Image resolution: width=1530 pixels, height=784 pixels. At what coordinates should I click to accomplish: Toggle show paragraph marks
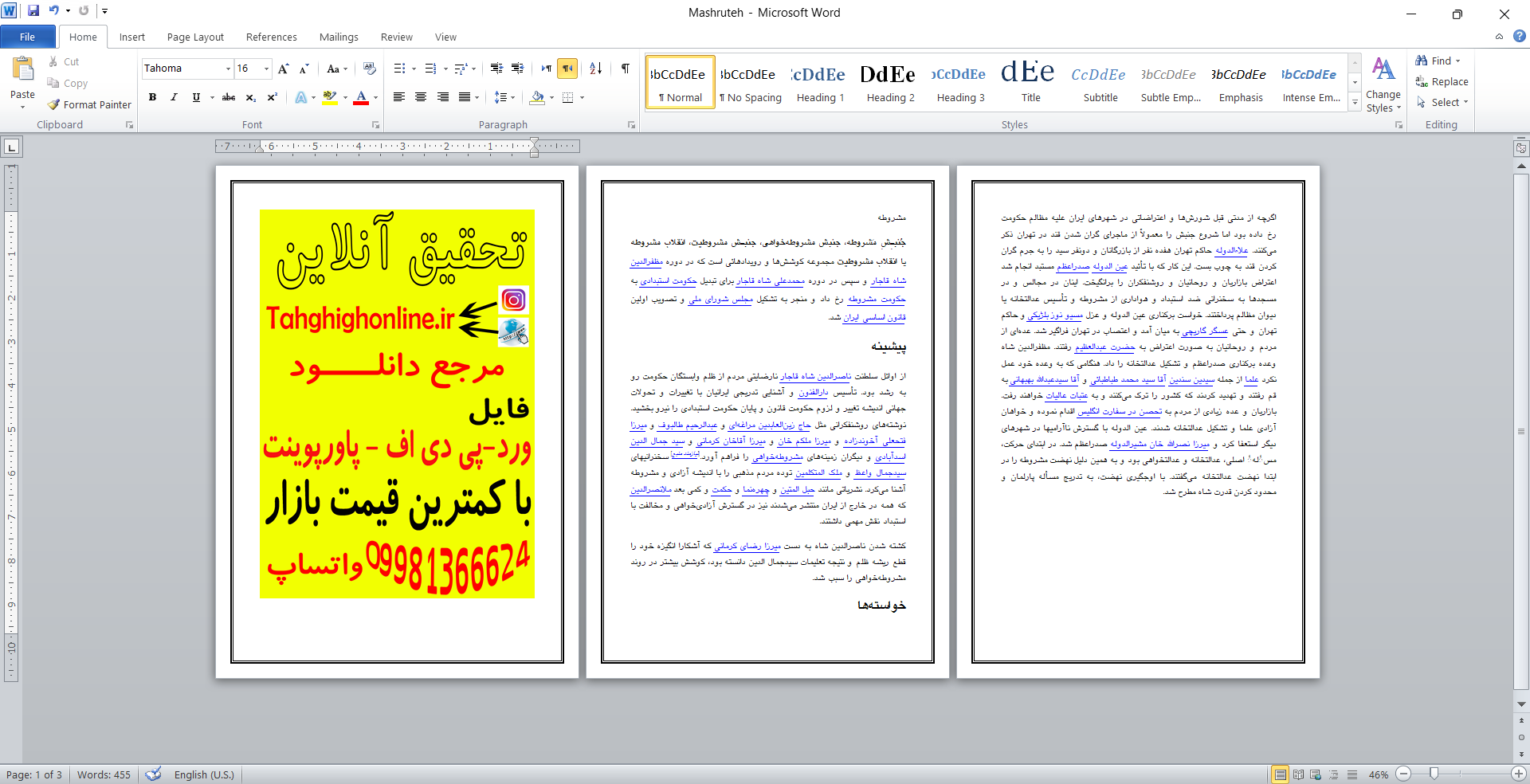point(626,69)
